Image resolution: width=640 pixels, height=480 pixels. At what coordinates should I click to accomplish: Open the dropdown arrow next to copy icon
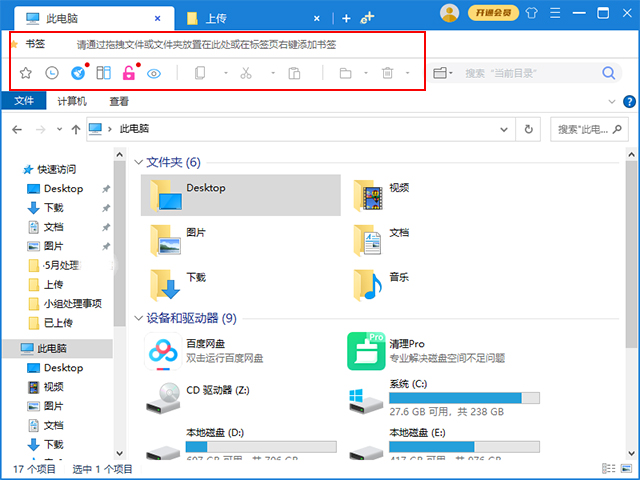coord(226,73)
